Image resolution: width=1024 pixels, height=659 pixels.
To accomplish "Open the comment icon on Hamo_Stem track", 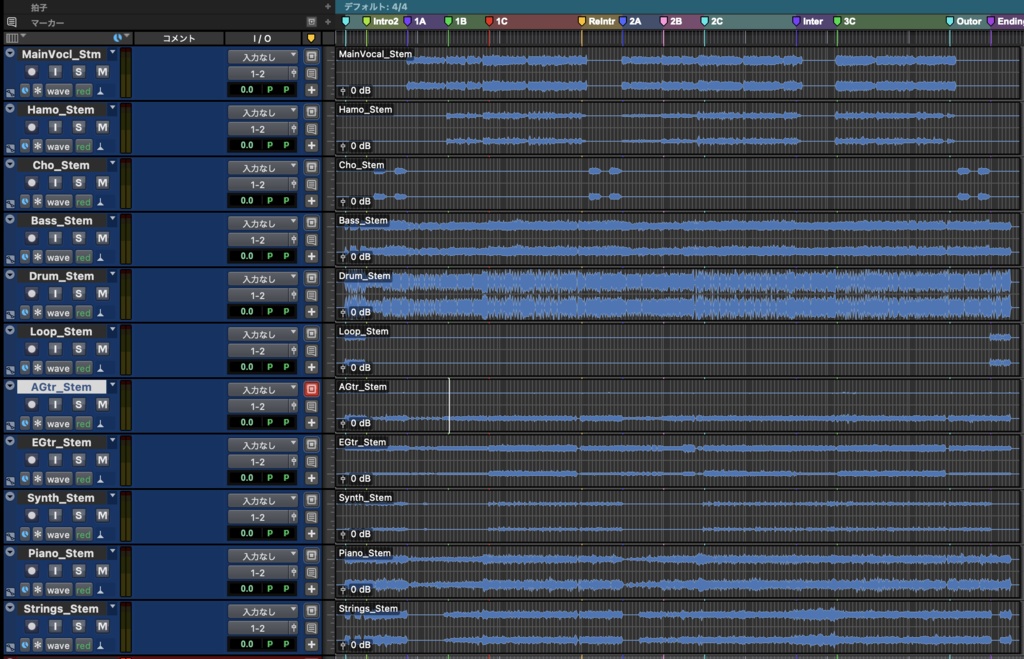I will click(312, 129).
